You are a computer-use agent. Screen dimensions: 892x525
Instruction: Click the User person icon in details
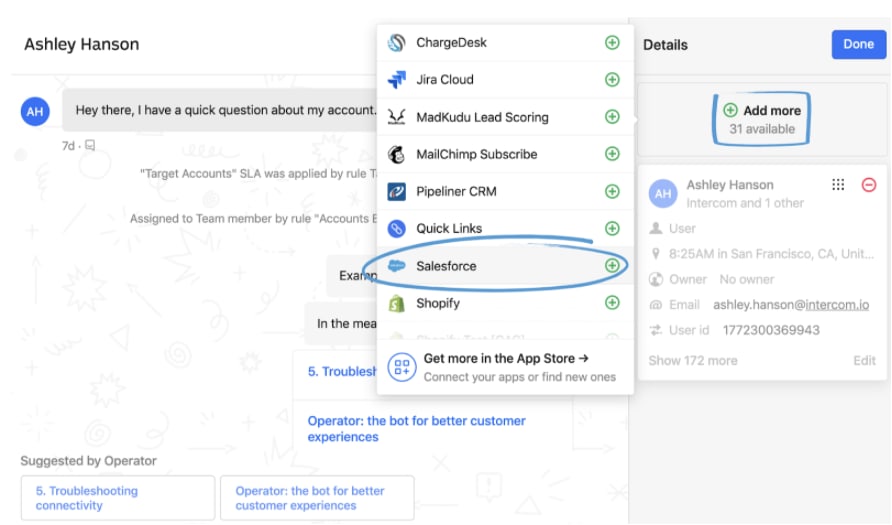(x=656, y=228)
